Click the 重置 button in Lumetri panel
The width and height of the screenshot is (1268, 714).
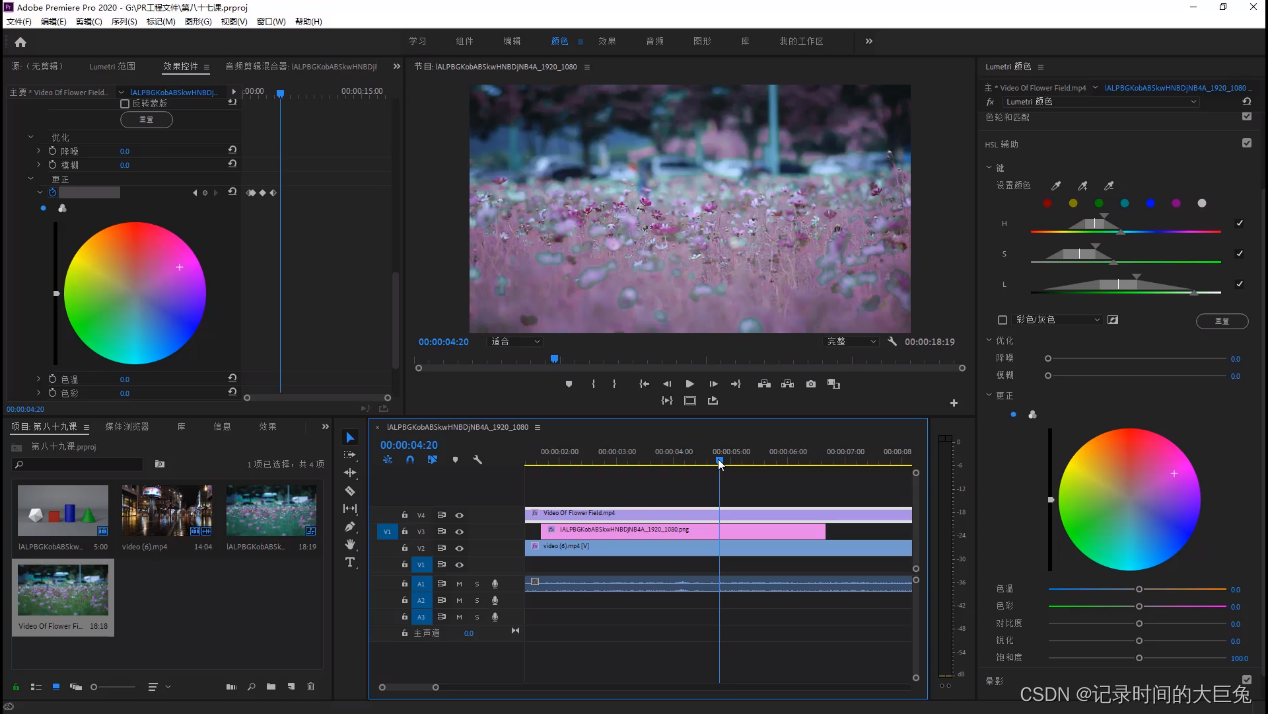pos(1222,321)
